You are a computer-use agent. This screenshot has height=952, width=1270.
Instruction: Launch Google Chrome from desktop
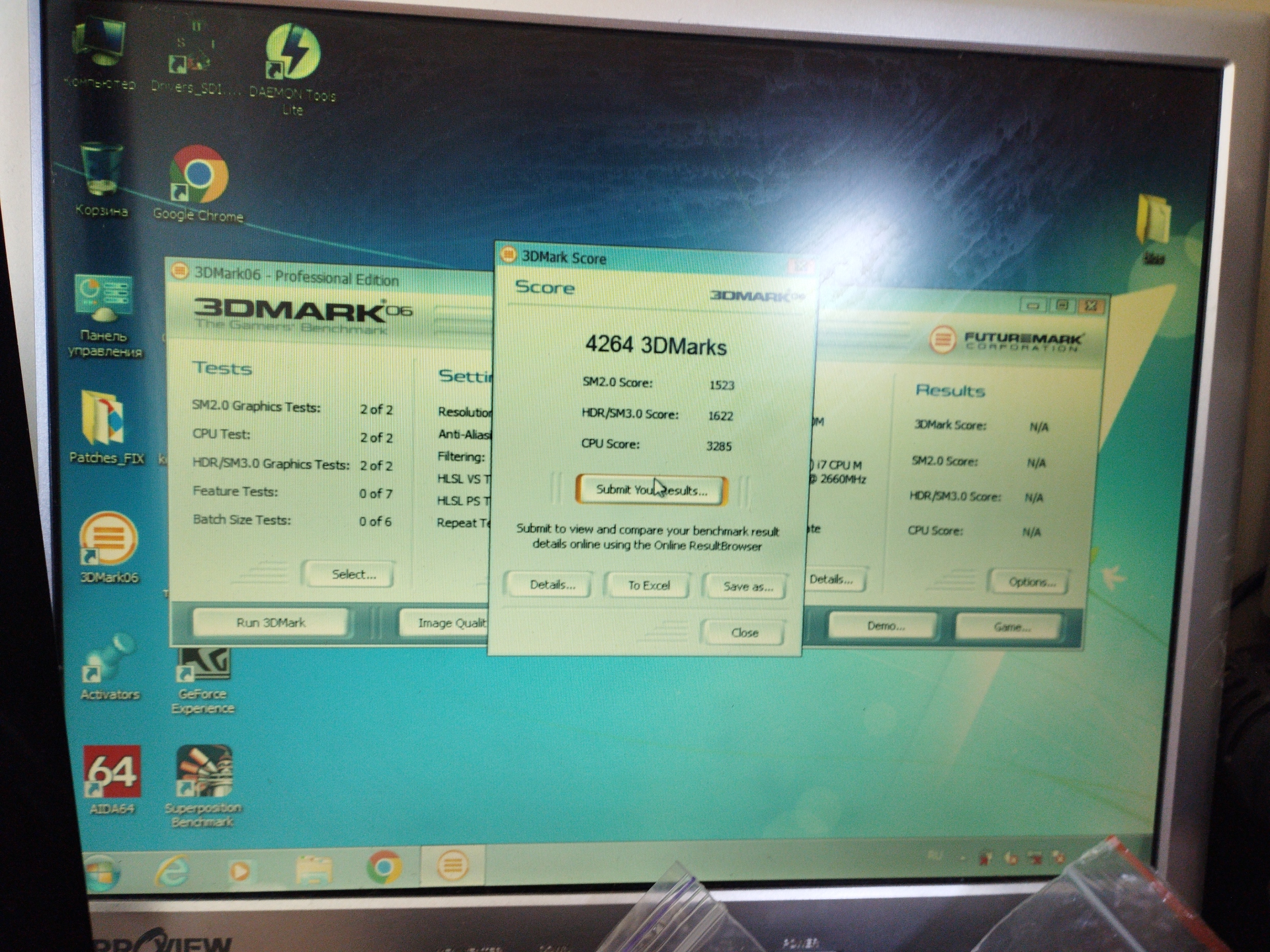(198, 184)
